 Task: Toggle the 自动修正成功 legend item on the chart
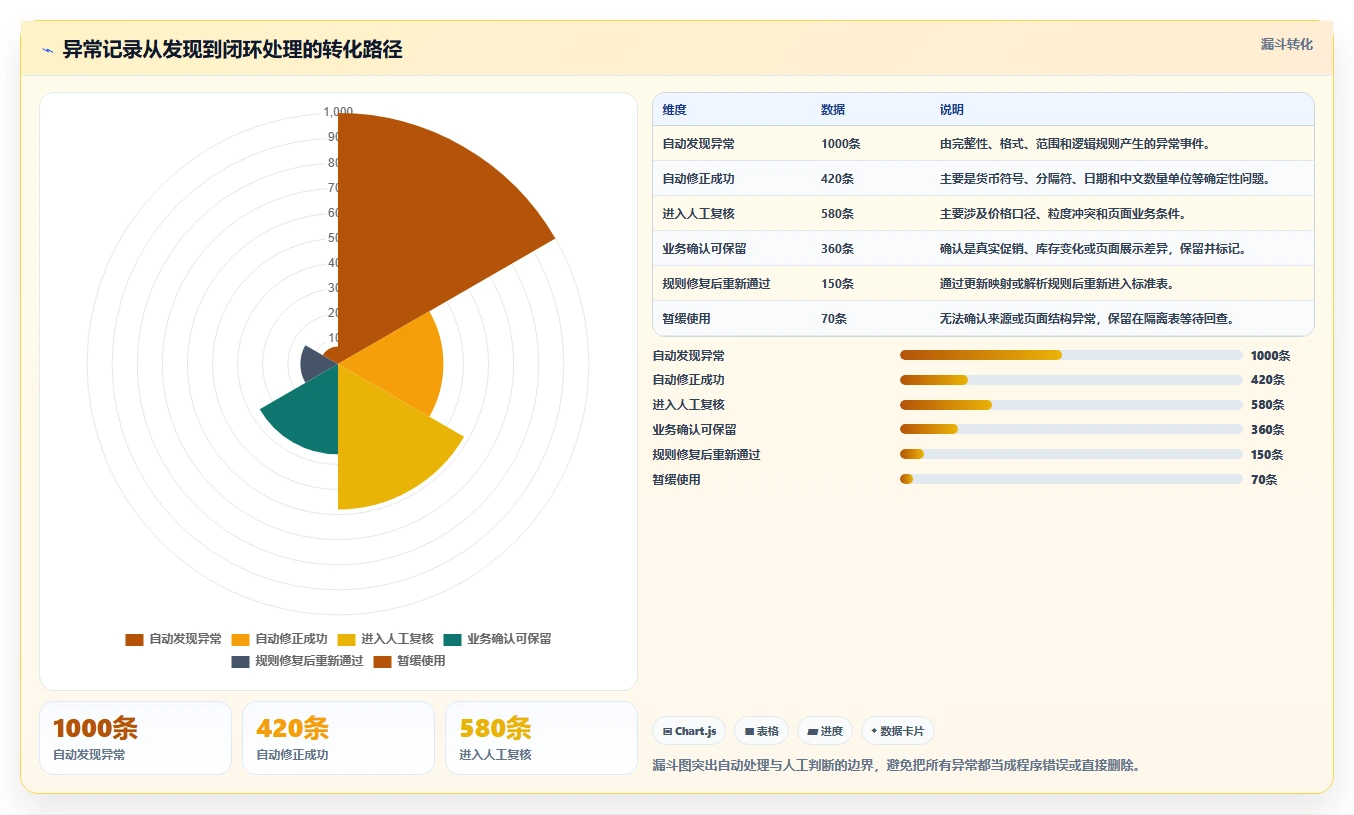279,639
